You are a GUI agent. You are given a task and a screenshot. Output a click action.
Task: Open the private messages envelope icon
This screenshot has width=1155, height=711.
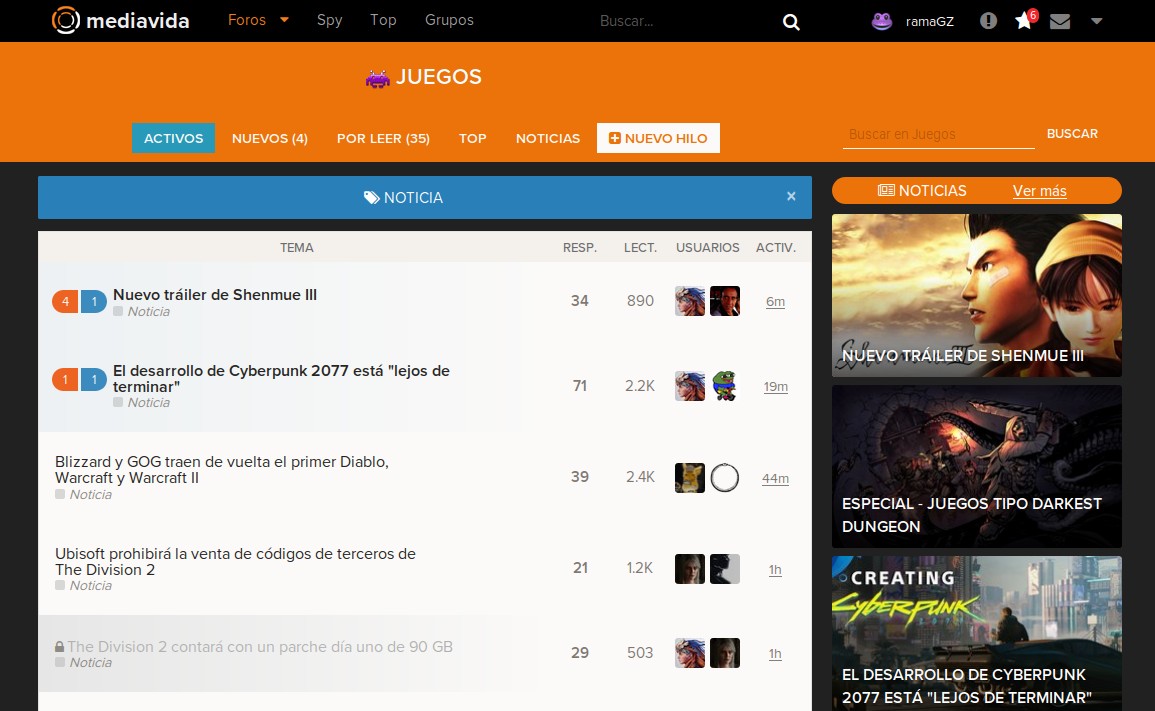1060,21
